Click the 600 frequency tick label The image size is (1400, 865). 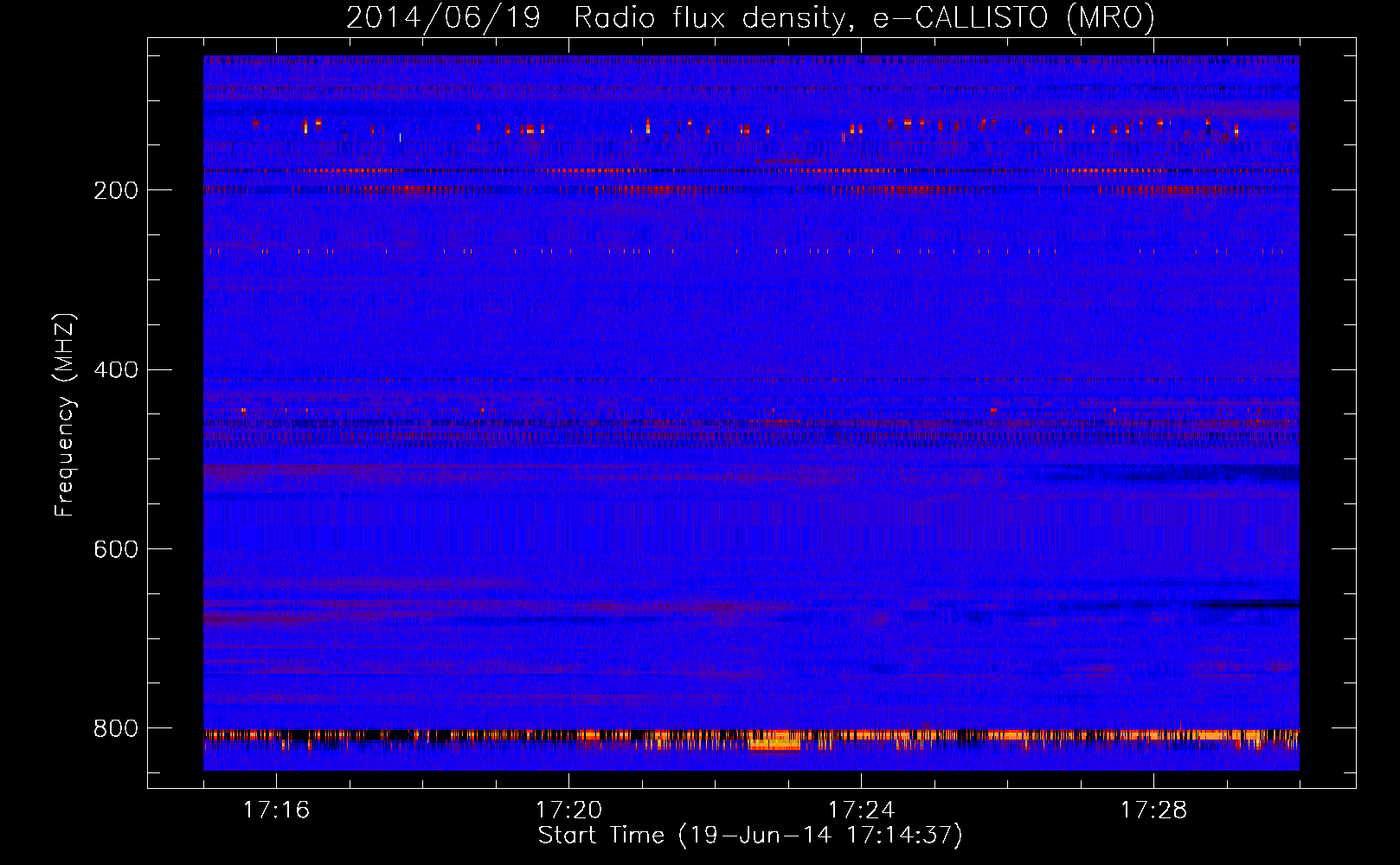[116, 550]
